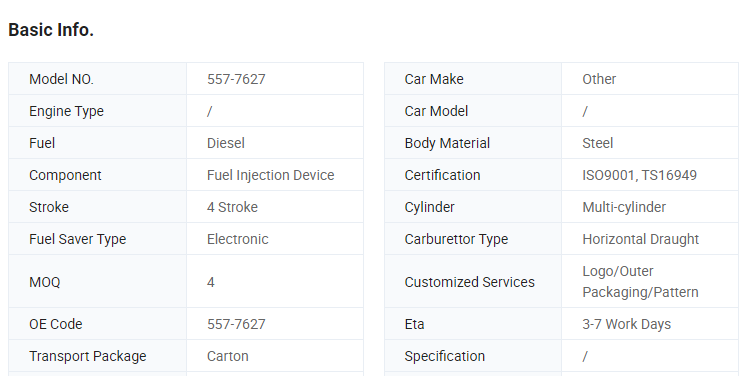Click the Car Make value Other

599,79
